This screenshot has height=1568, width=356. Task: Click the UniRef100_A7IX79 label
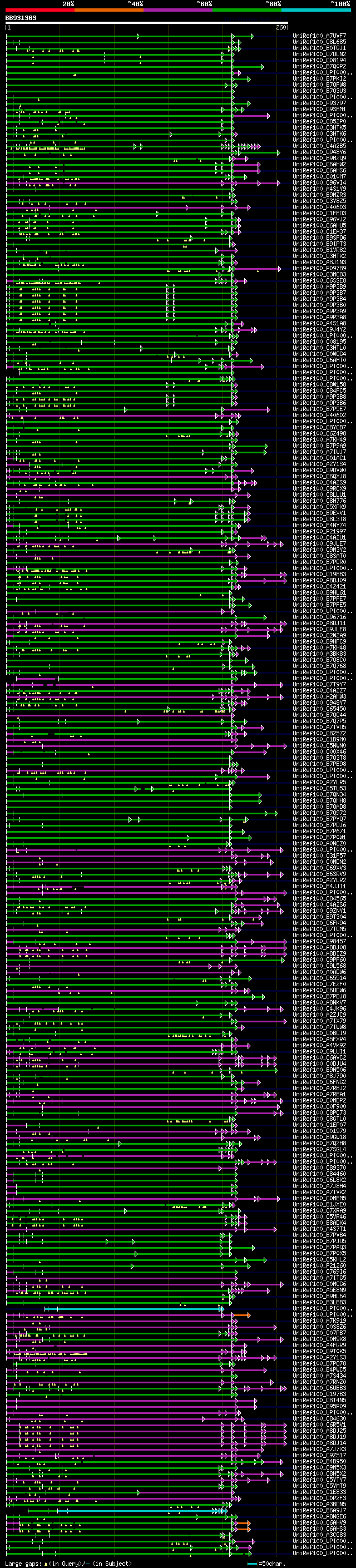(319, 1021)
